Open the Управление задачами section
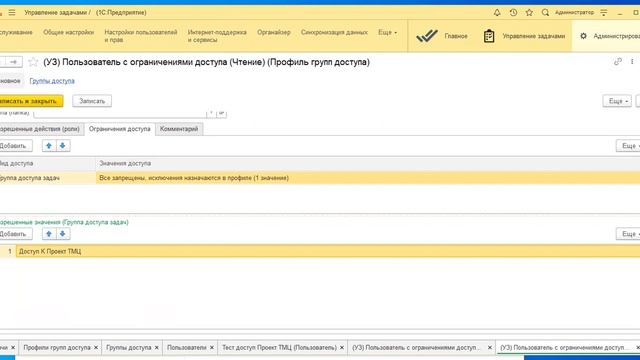Image resolution: width=640 pixels, height=360 pixels. tap(524, 36)
